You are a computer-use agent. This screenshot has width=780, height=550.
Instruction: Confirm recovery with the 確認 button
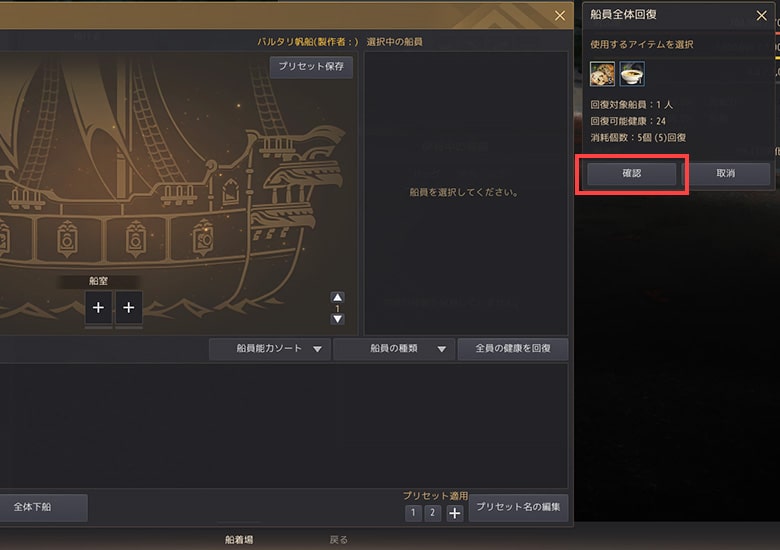click(x=631, y=174)
